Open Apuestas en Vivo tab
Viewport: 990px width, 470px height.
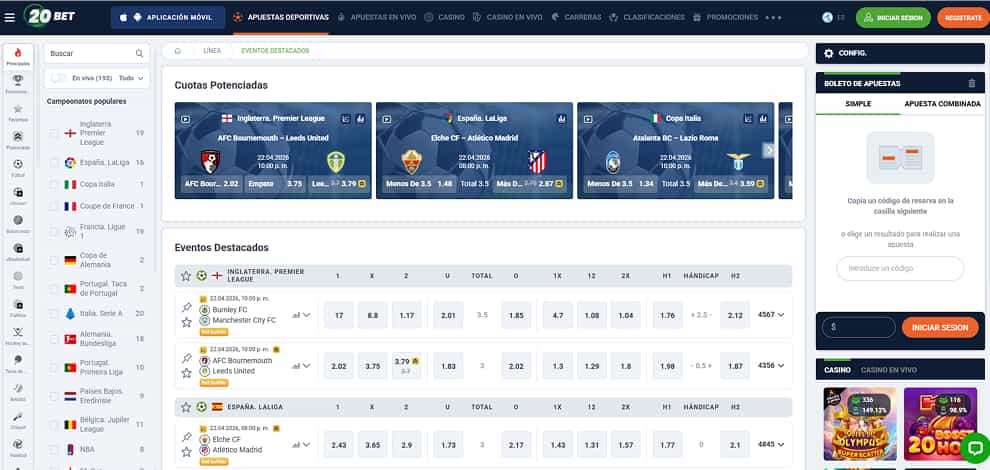point(376,18)
